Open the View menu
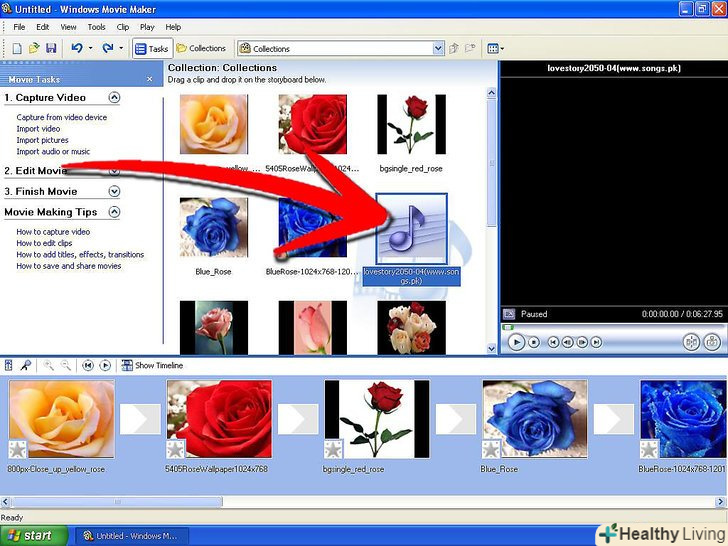The height and width of the screenshot is (546, 728). coord(68,27)
